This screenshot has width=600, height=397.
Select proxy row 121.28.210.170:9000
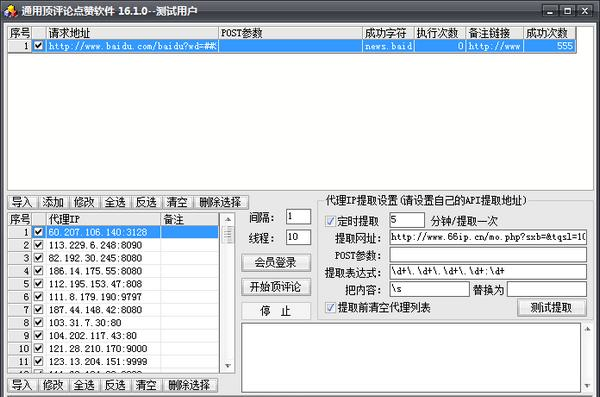point(113,349)
